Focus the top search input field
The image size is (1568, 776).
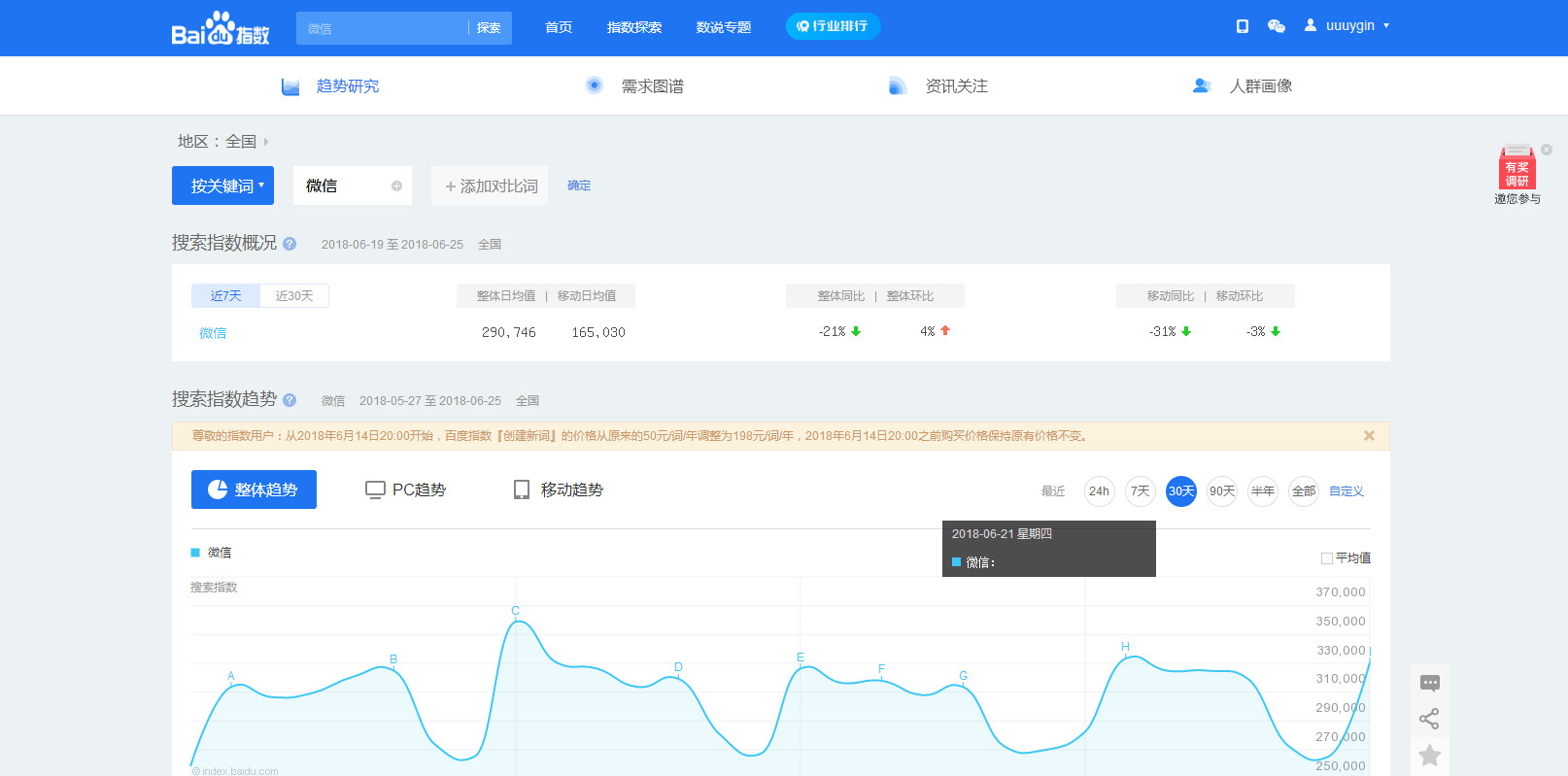383,28
